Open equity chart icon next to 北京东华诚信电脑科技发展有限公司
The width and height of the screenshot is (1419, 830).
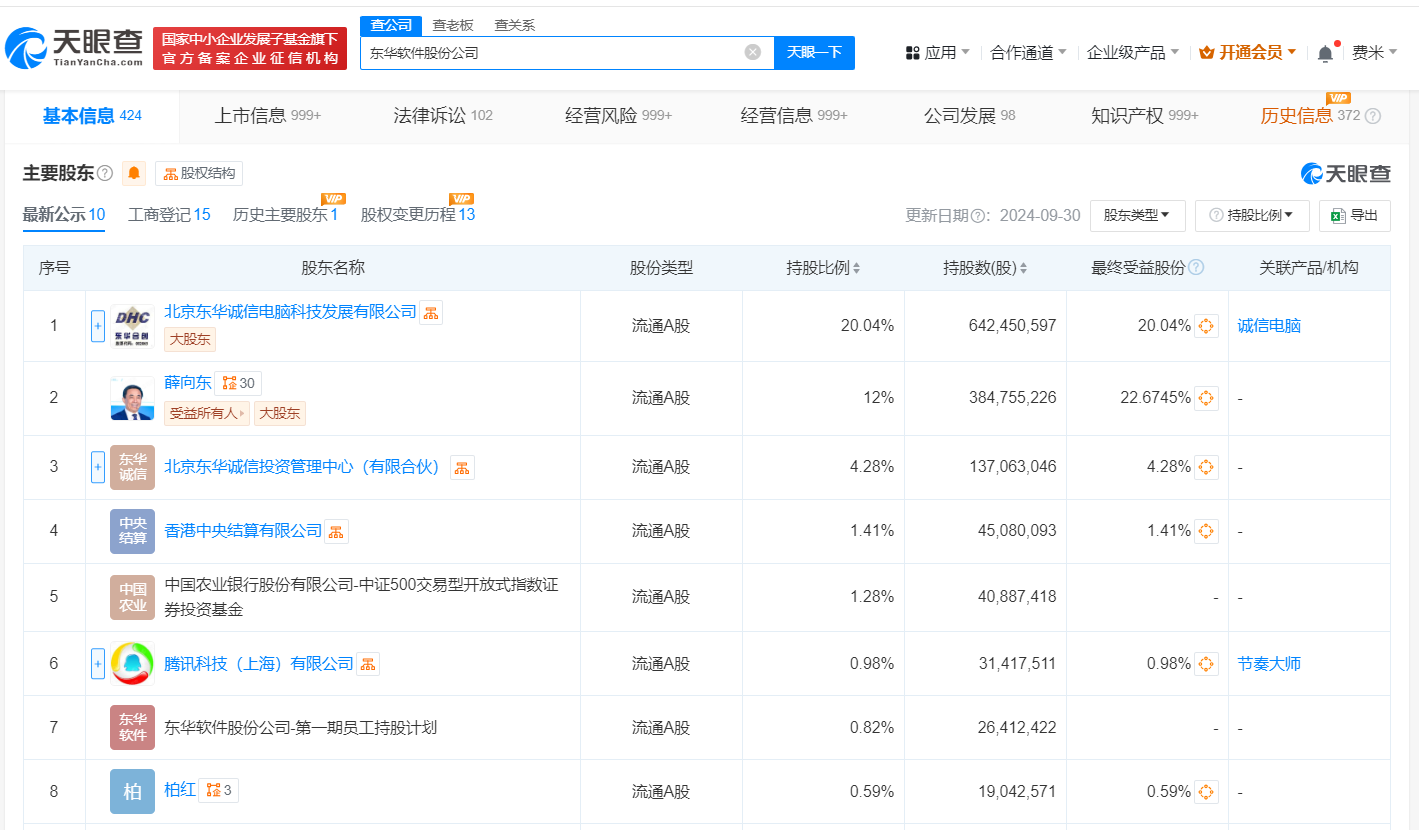(431, 313)
